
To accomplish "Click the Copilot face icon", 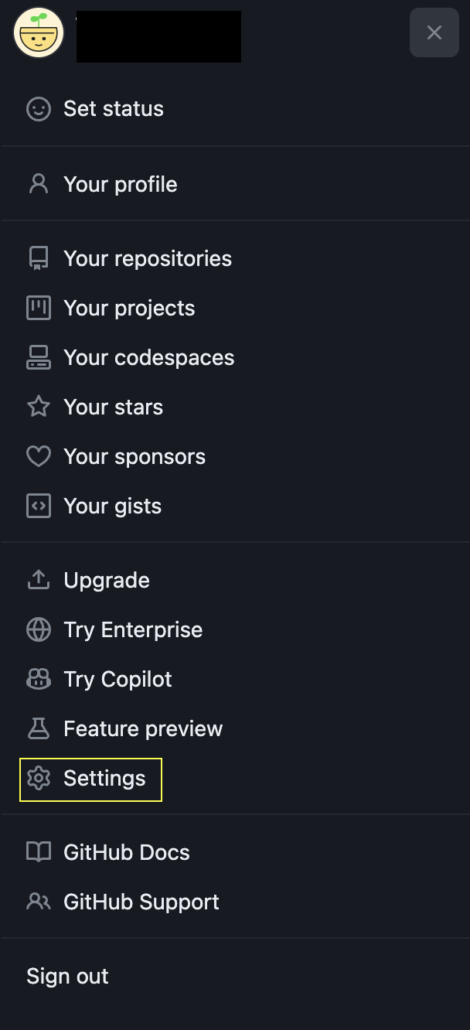I will pyautogui.click(x=38, y=679).
